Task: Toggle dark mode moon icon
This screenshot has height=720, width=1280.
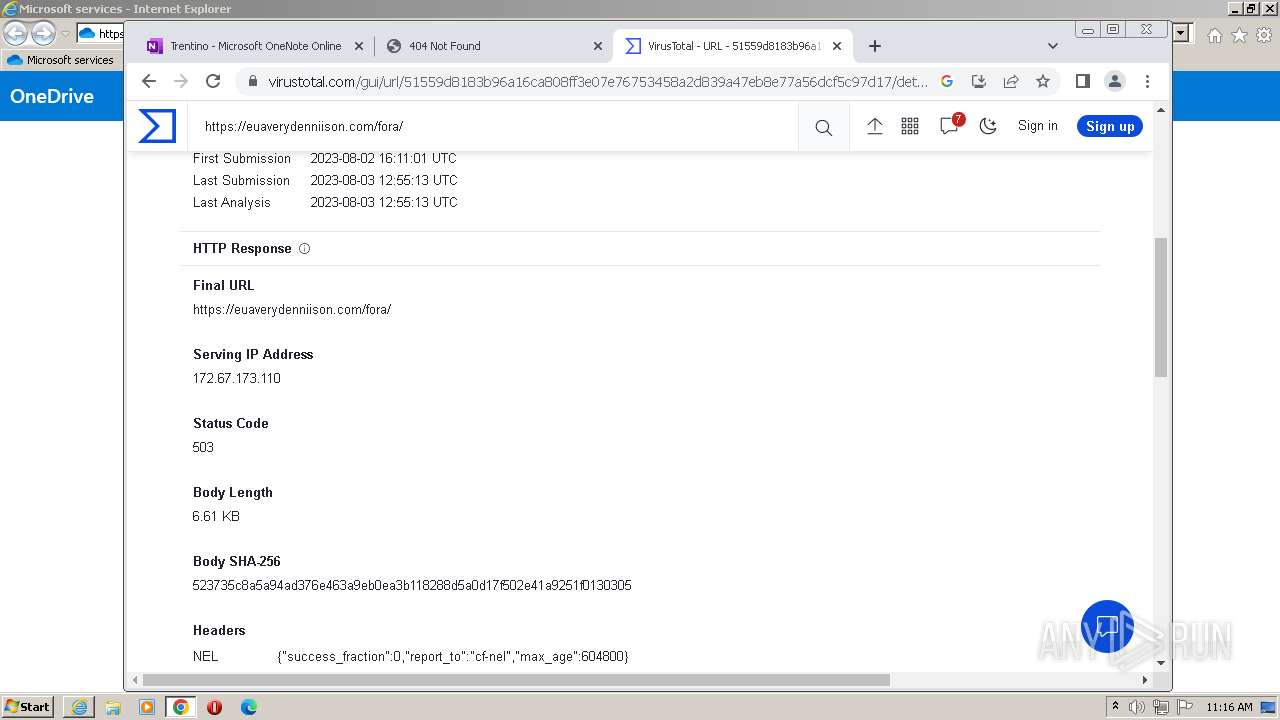Action: [x=988, y=126]
